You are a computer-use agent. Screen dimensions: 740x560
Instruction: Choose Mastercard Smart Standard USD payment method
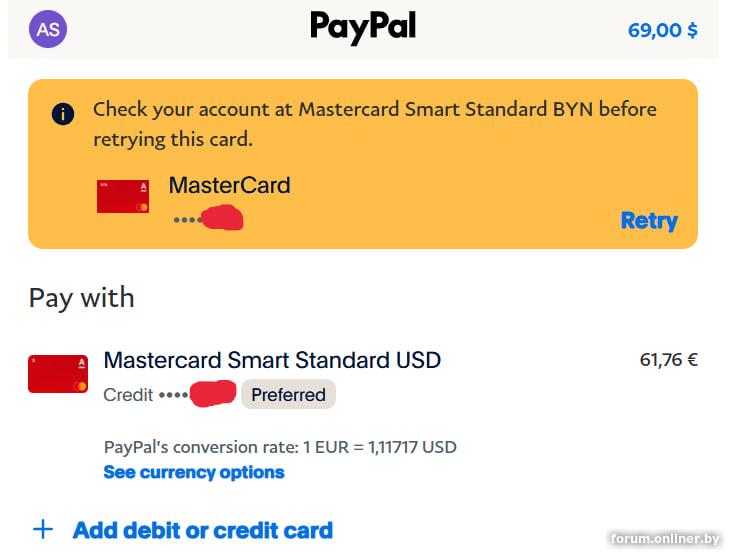(272, 360)
